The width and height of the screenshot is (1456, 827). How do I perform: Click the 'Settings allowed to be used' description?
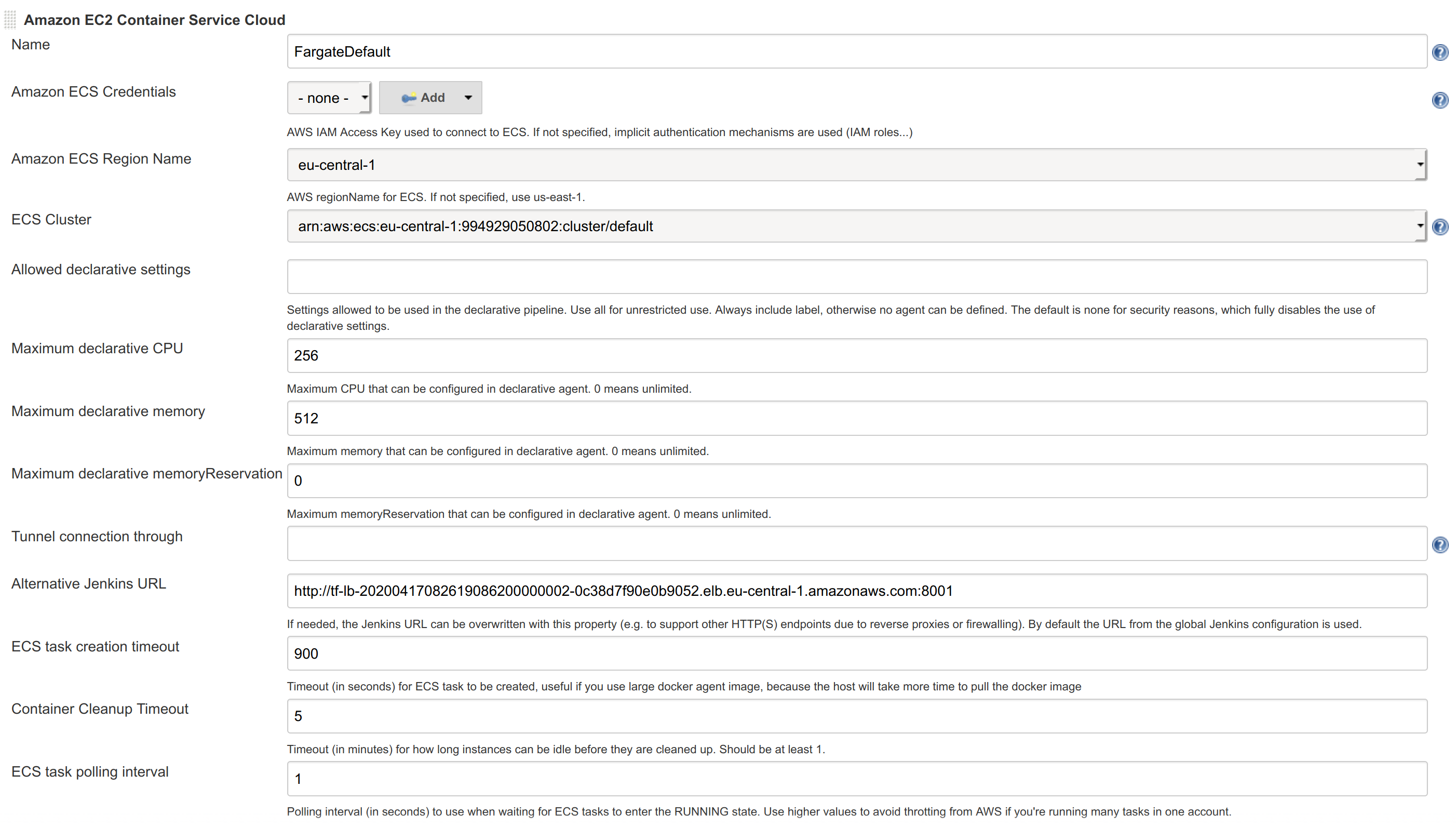tap(830, 318)
